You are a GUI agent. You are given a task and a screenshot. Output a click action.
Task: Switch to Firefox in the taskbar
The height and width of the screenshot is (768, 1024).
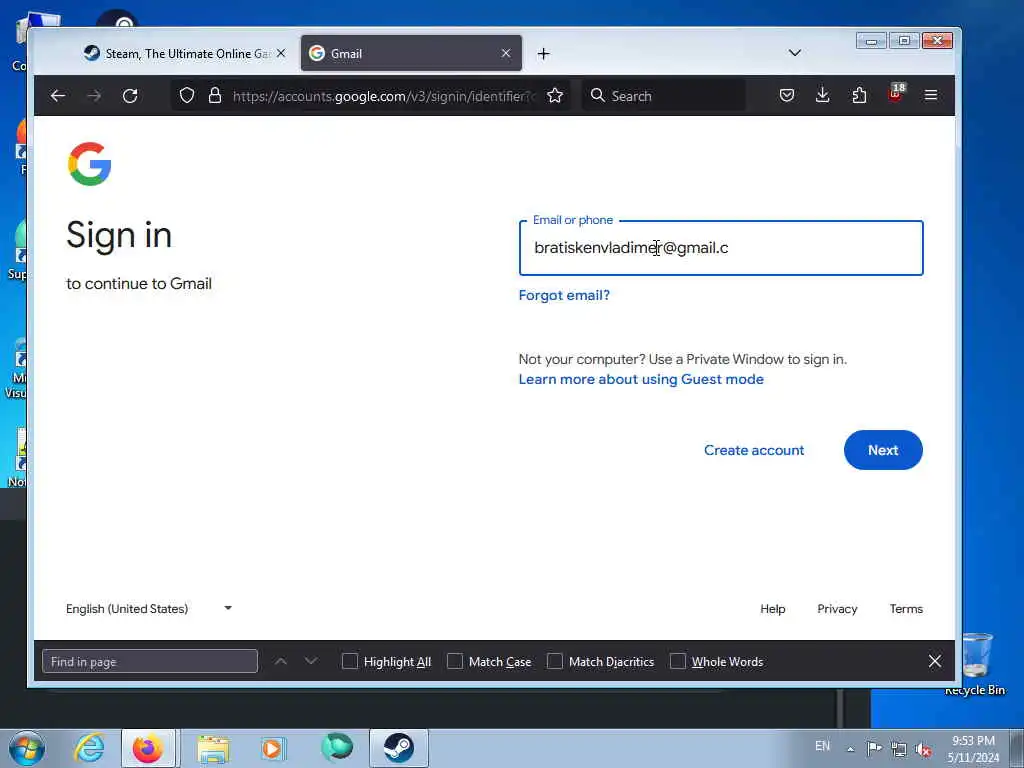point(148,748)
